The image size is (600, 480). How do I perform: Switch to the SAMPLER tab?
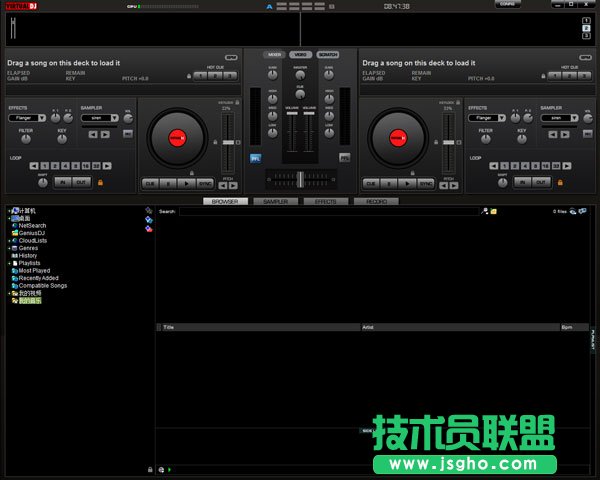tap(276, 201)
